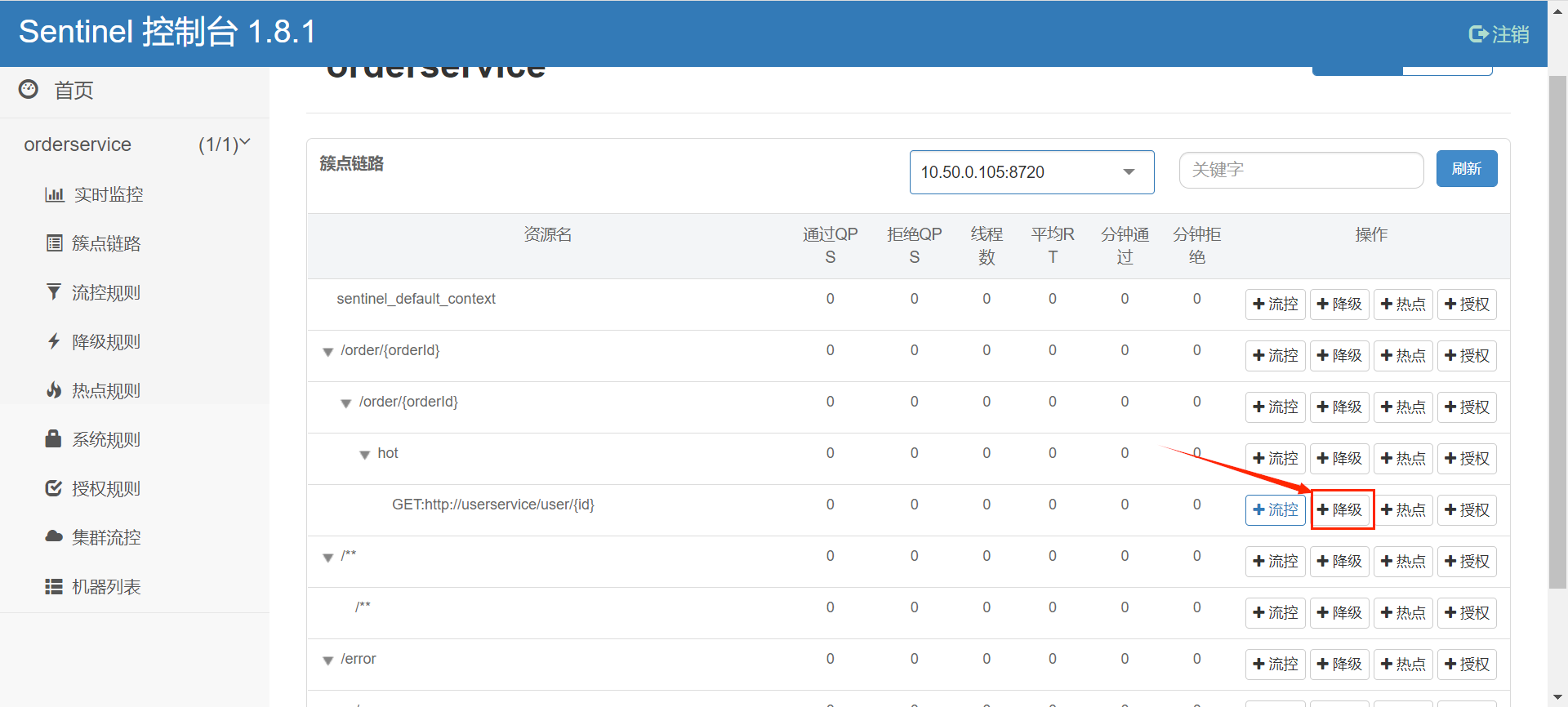The width and height of the screenshot is (1568, 707).
Task: Collapse the nested /order/{orderId} row
Action: click(345, 403)
